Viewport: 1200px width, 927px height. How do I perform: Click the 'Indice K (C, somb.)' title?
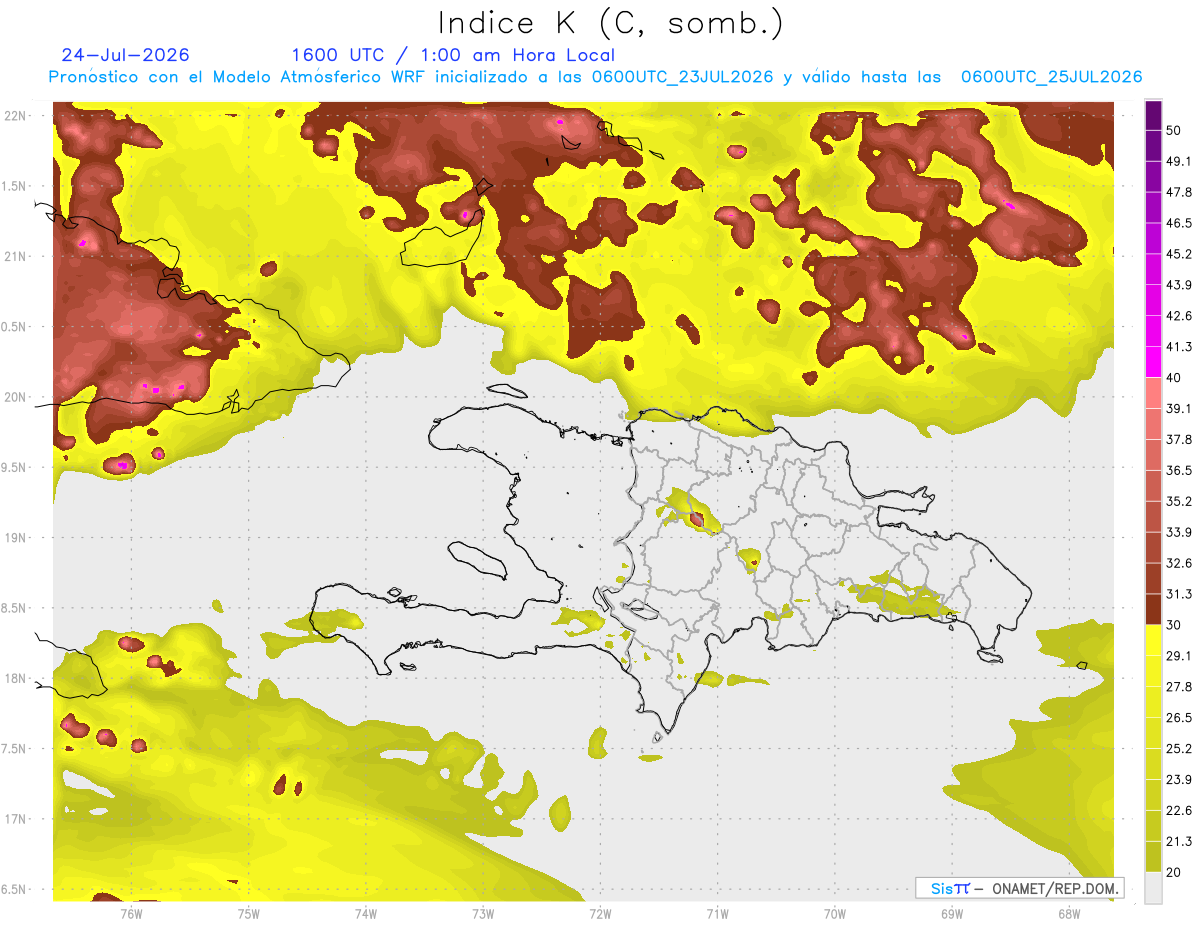[x=610, y=23]
